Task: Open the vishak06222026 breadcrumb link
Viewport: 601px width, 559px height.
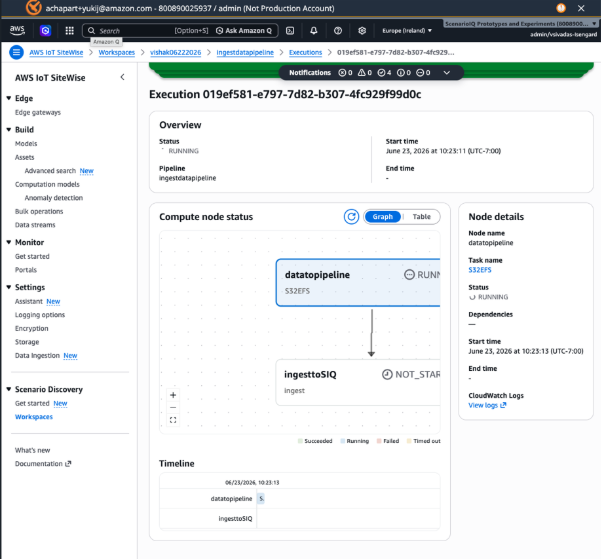Action: (x=176, y=53)
